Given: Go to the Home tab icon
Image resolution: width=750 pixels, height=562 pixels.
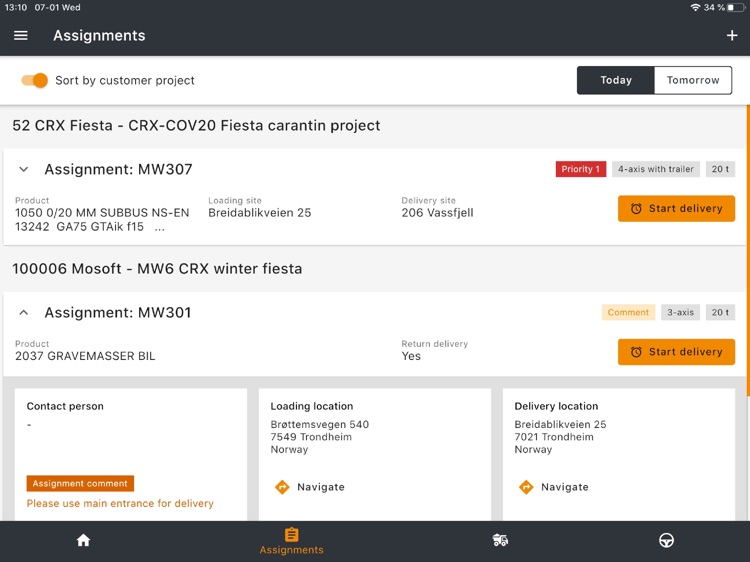Looking at the screenshot, I should point(83,540).
